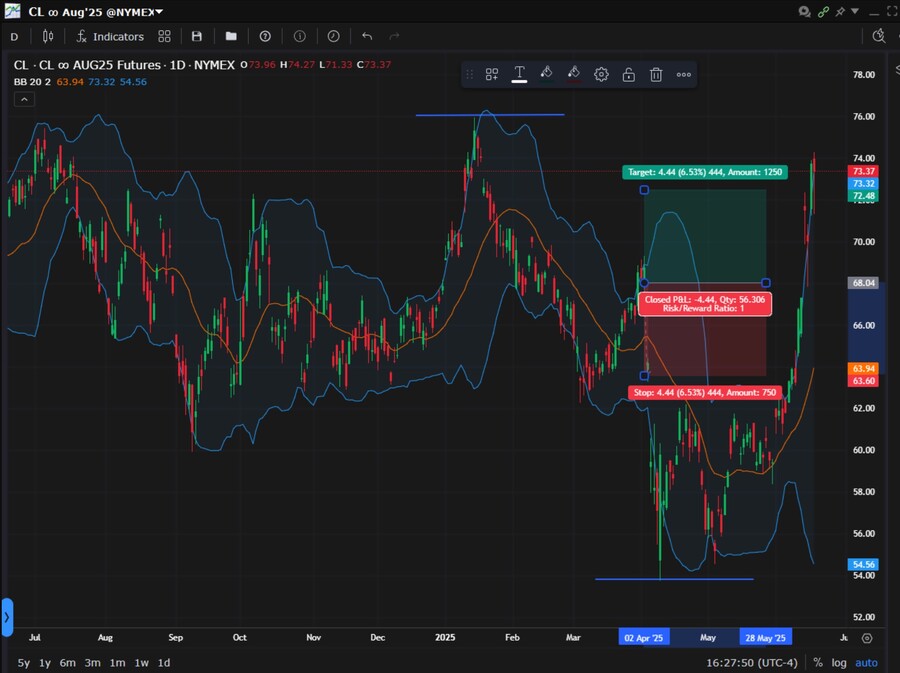The image size is (900, 673).
Task: Toggle auto scale mode
Action: (866, 663)
